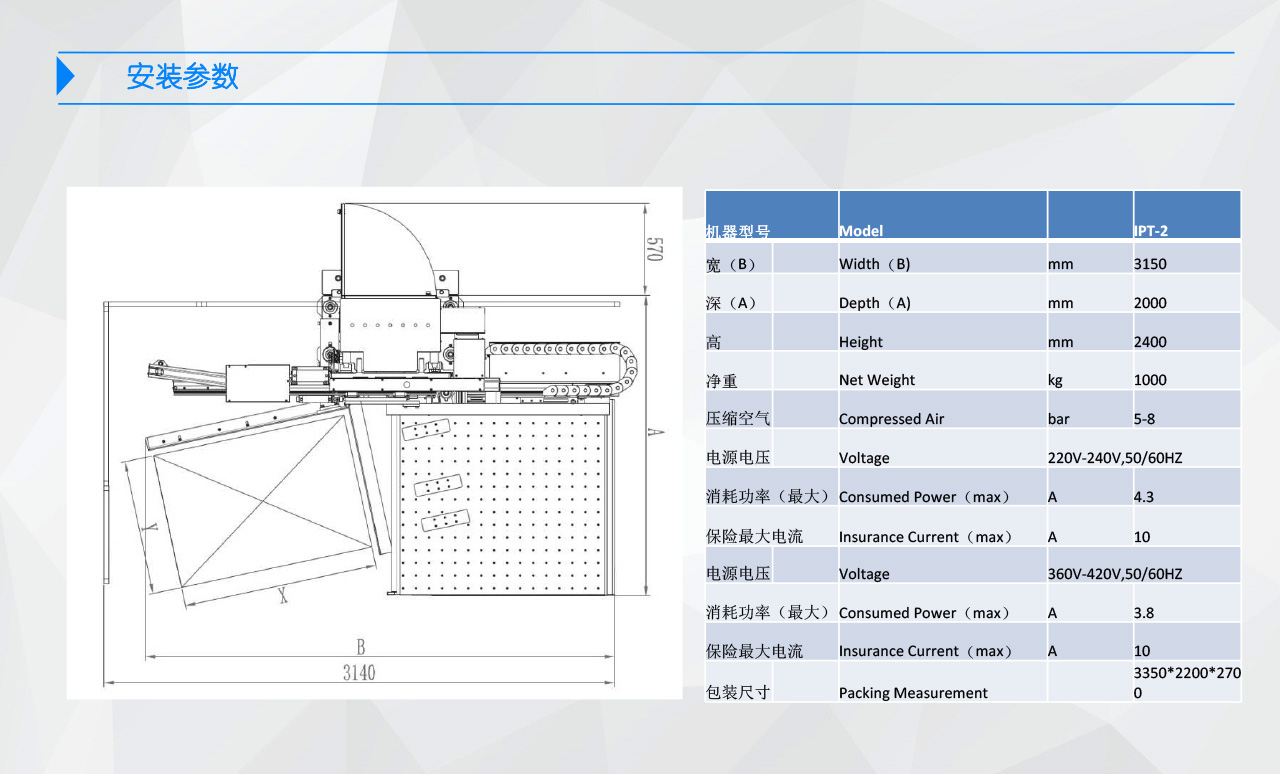The image size is (1280, 774).
Task: Click the X label on the tilted panel
Action: 283,596
